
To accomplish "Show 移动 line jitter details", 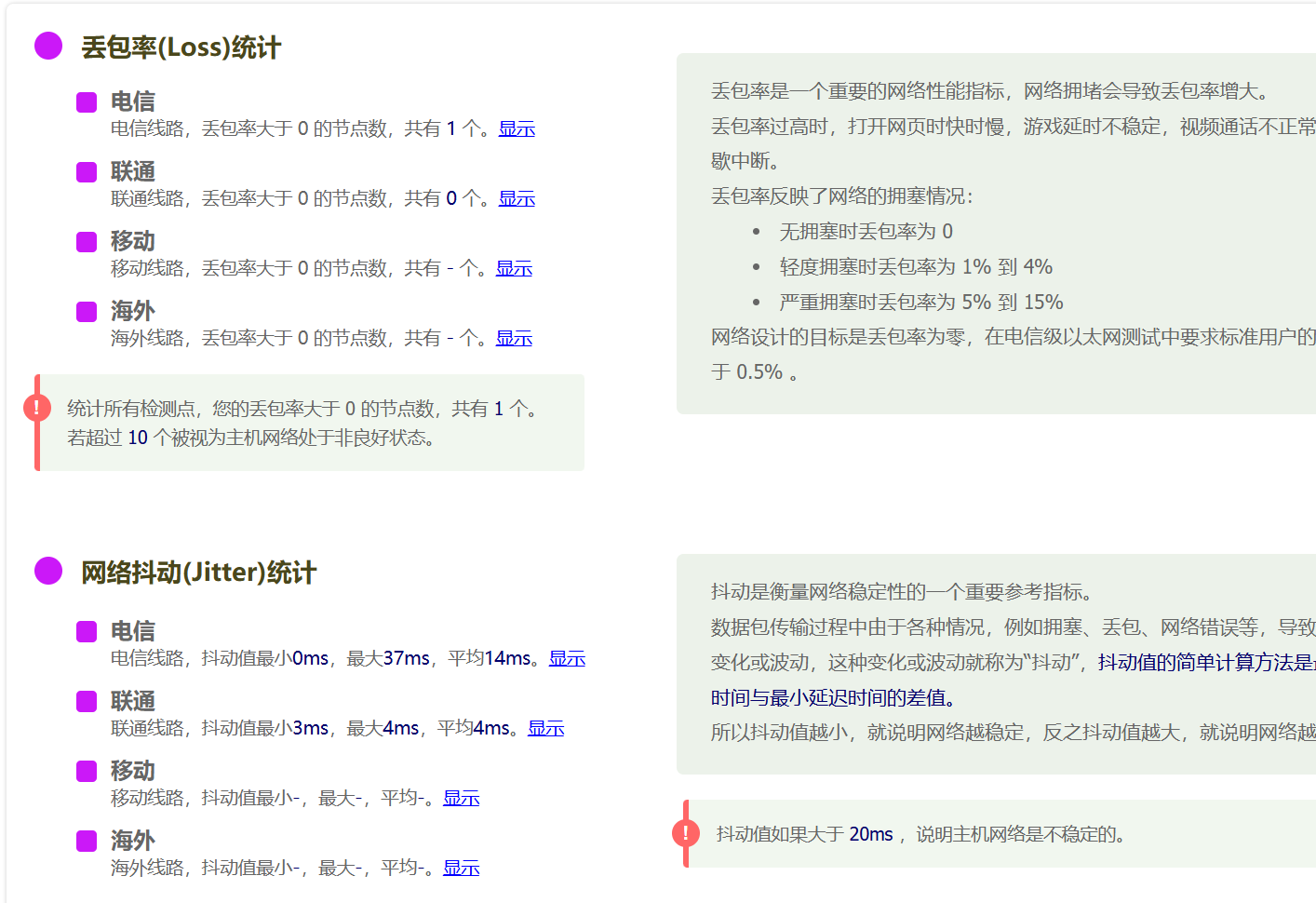I will coord(461,798).
